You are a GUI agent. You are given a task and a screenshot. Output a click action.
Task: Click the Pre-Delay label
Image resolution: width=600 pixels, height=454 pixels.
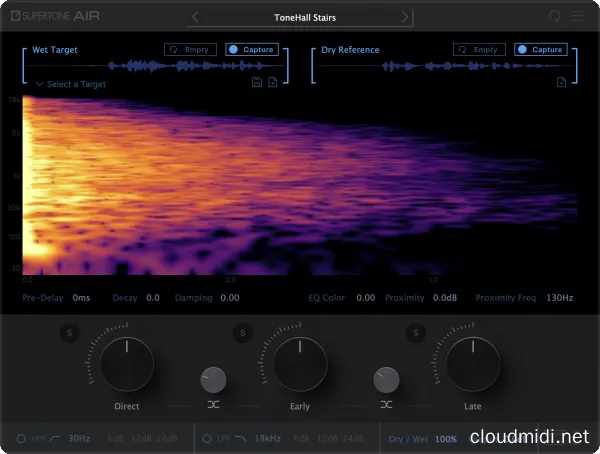pyautogui.click(x=43, y=298)
